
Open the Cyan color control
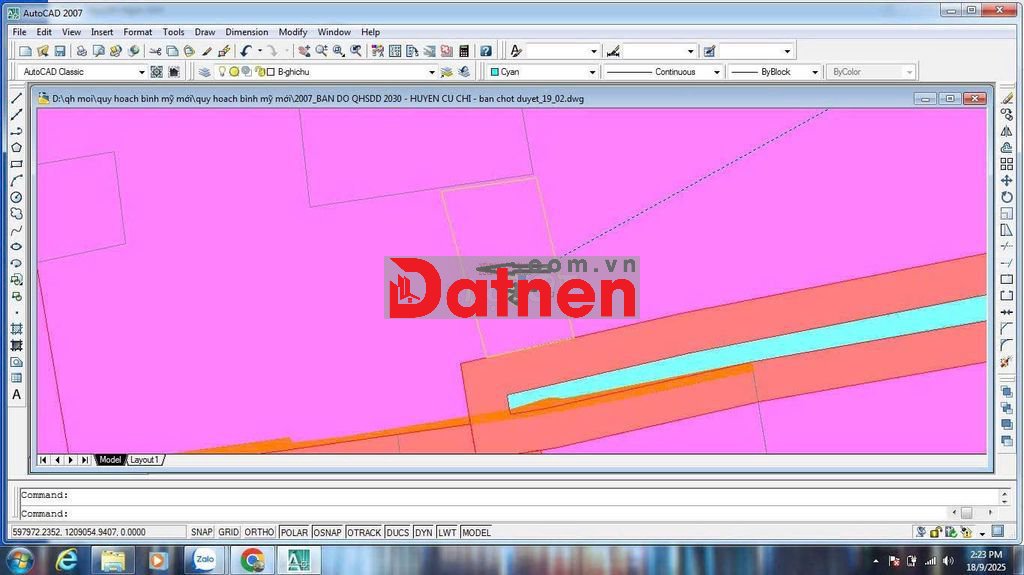[x=542, y=72]
